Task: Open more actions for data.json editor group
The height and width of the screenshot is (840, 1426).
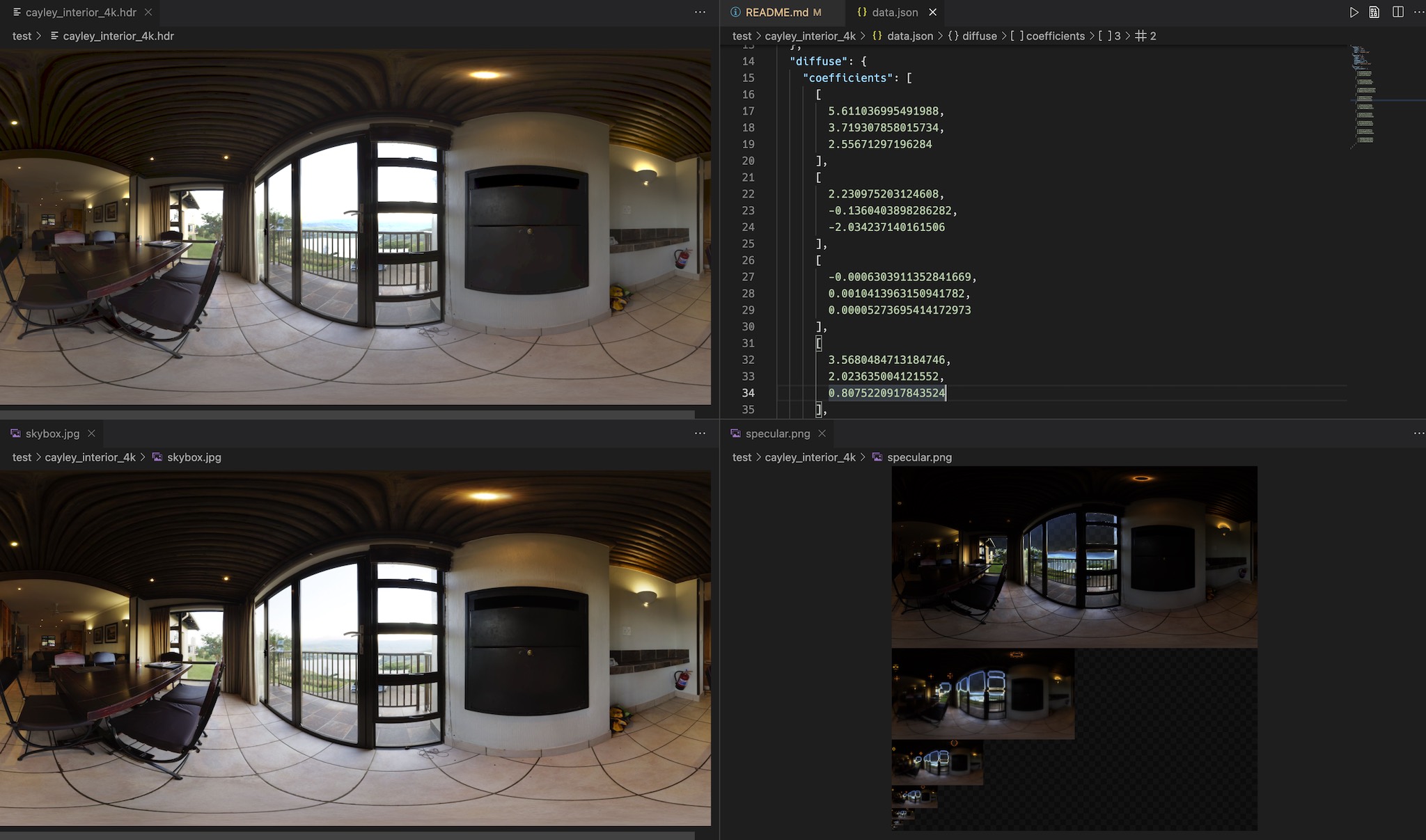Action: click(x=1418, y=13)
